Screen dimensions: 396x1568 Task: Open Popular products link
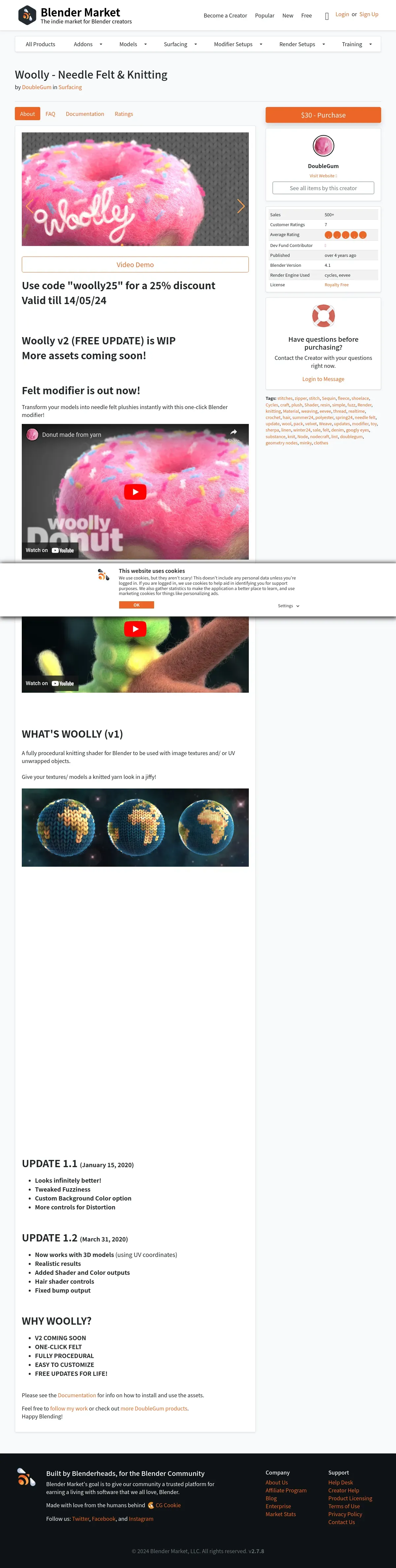(x=265, y=16)
